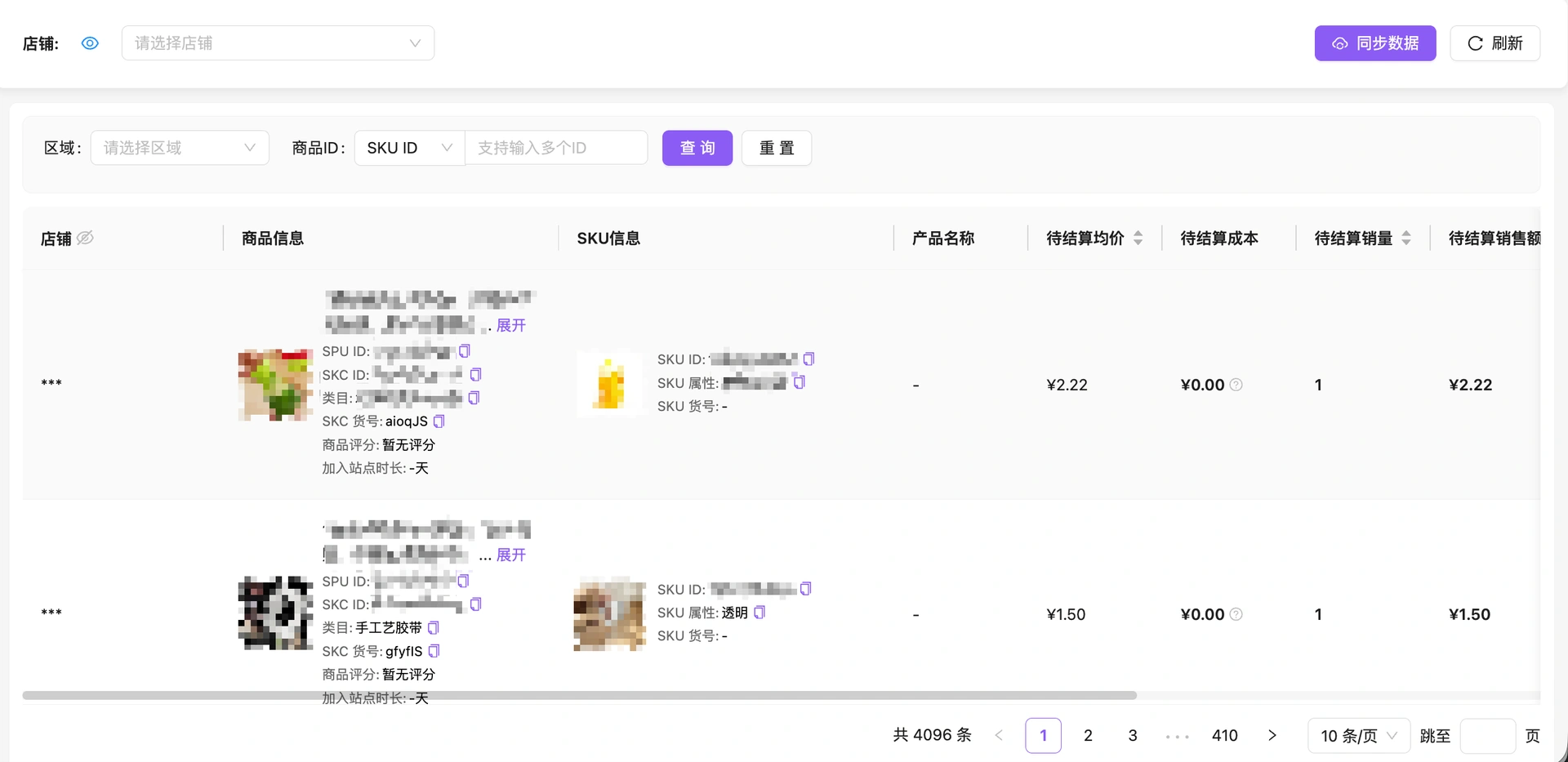Open the 请选择店铺 store dropdown

point(278,43)
